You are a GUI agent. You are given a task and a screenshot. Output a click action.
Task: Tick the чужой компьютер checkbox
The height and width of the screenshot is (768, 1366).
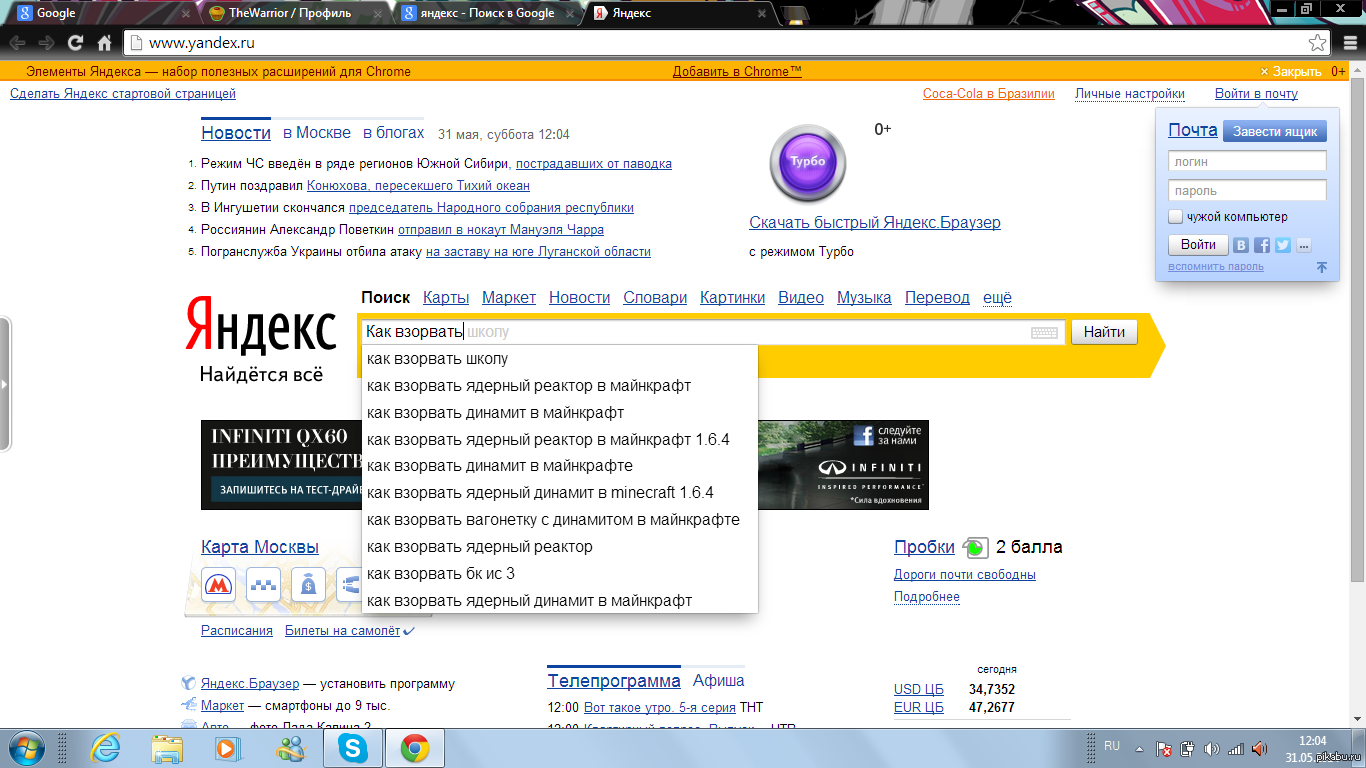click(1176, 217)
